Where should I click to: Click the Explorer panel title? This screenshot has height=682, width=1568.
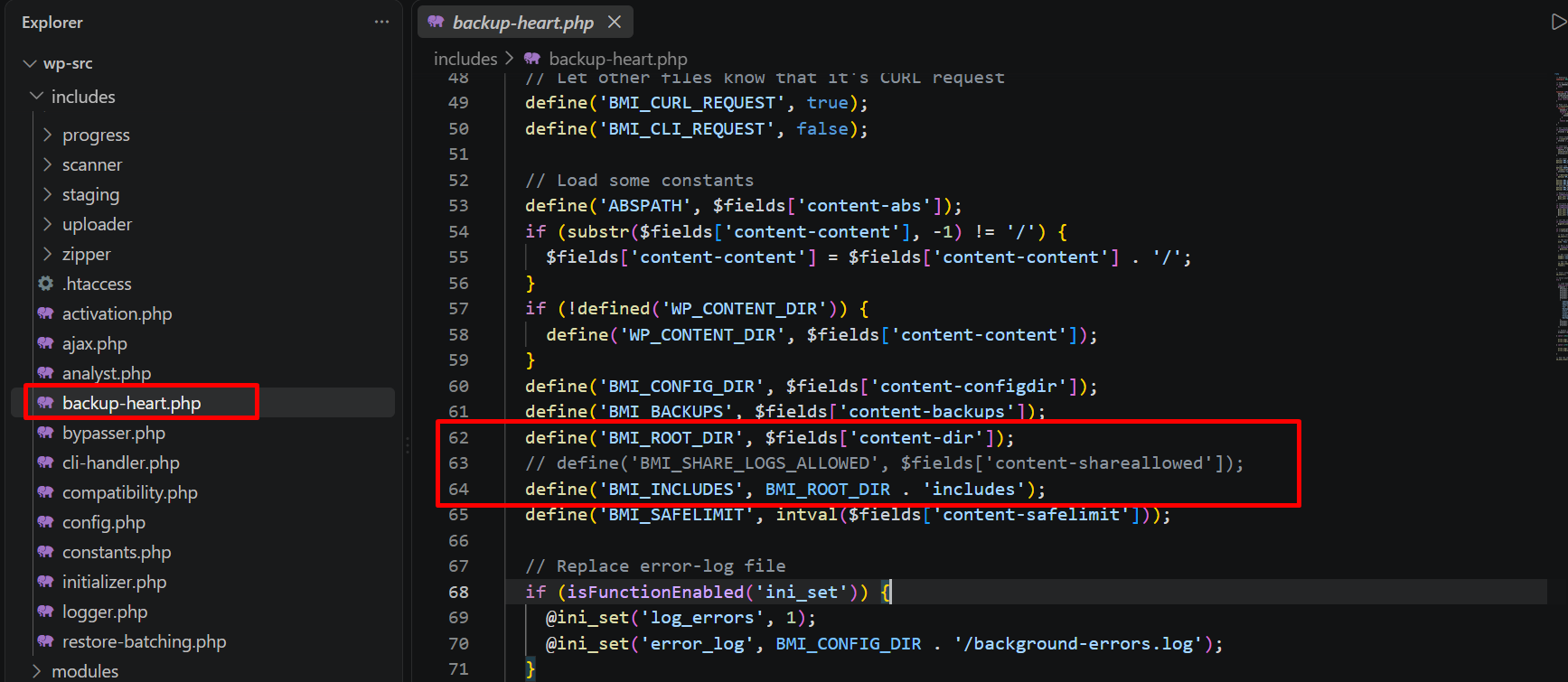coord(52,22)
